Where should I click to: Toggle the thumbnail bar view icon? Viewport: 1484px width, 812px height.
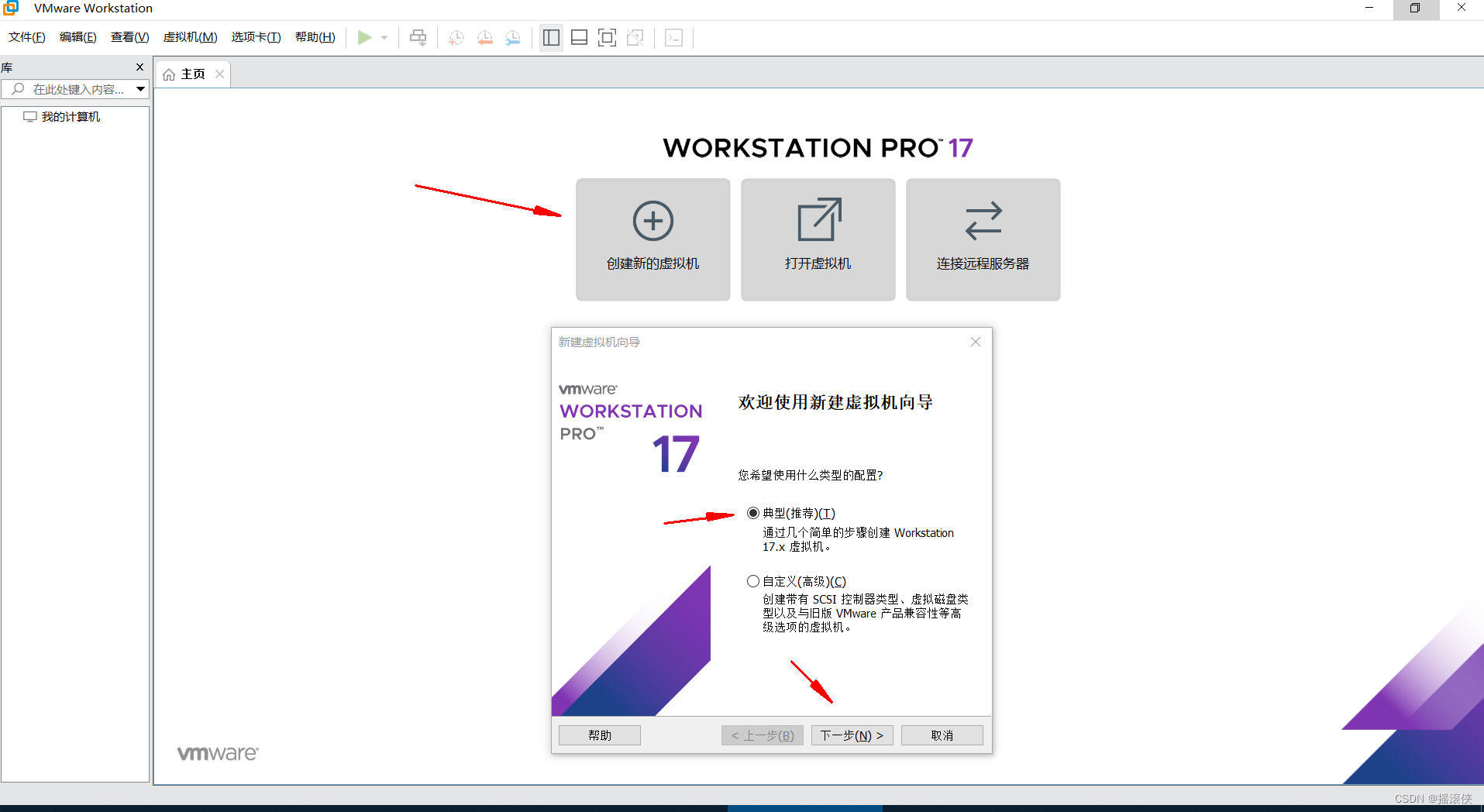579,37
